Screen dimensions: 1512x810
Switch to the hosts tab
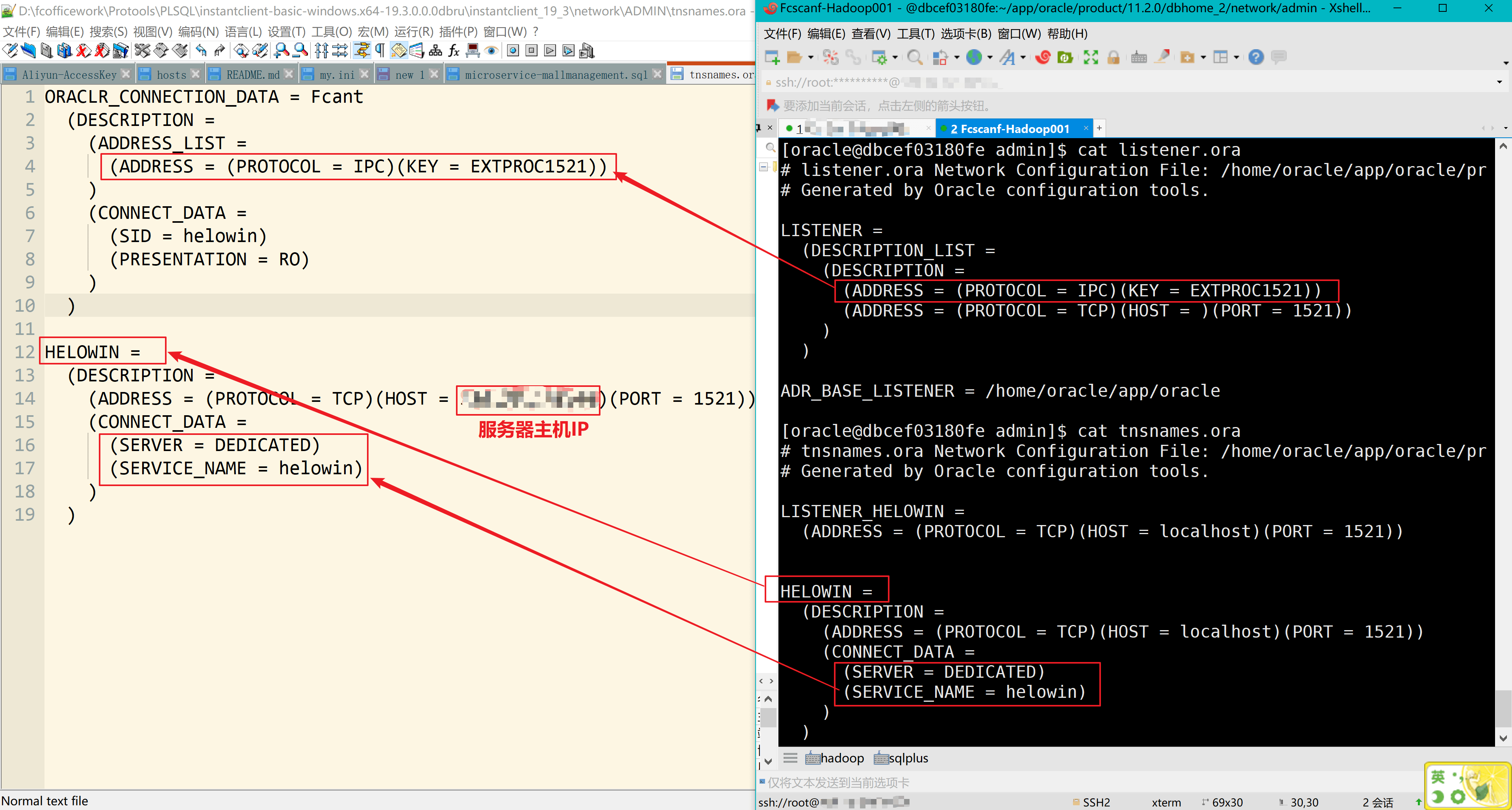coord(171,74)
